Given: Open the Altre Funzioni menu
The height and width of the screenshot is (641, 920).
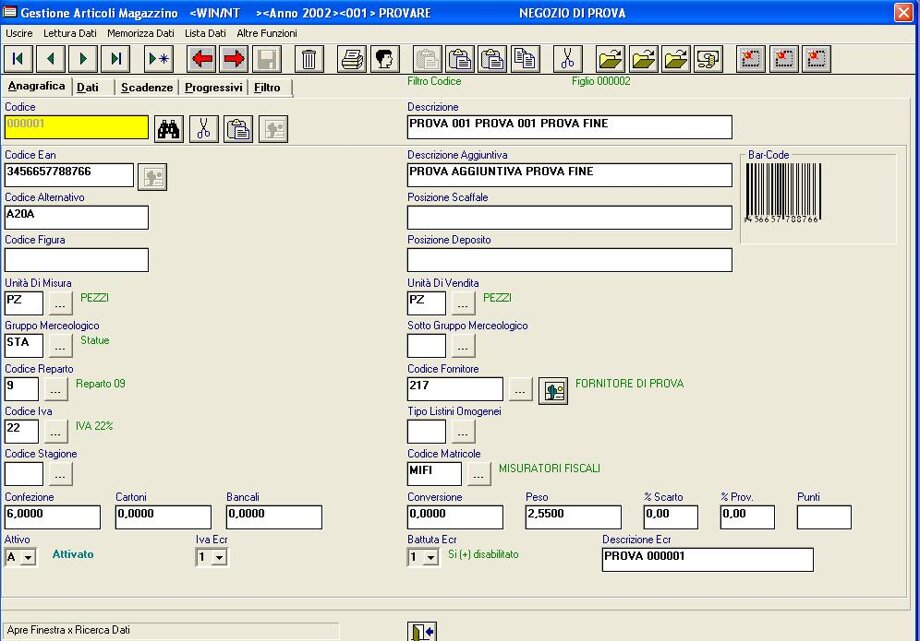Looking at the screenshot, I should [266, 33].
